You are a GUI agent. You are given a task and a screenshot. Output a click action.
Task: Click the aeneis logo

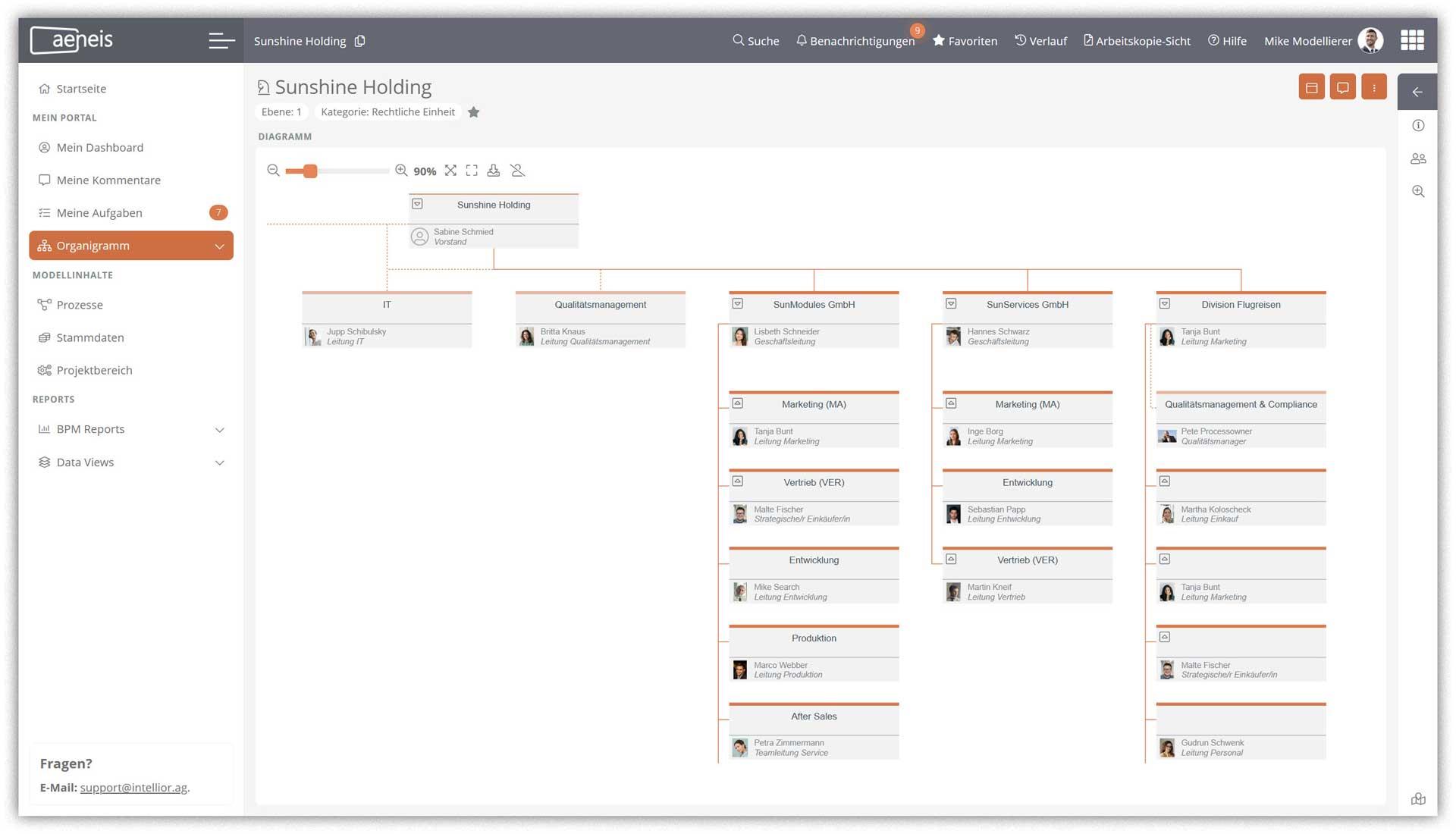(73, 40)
